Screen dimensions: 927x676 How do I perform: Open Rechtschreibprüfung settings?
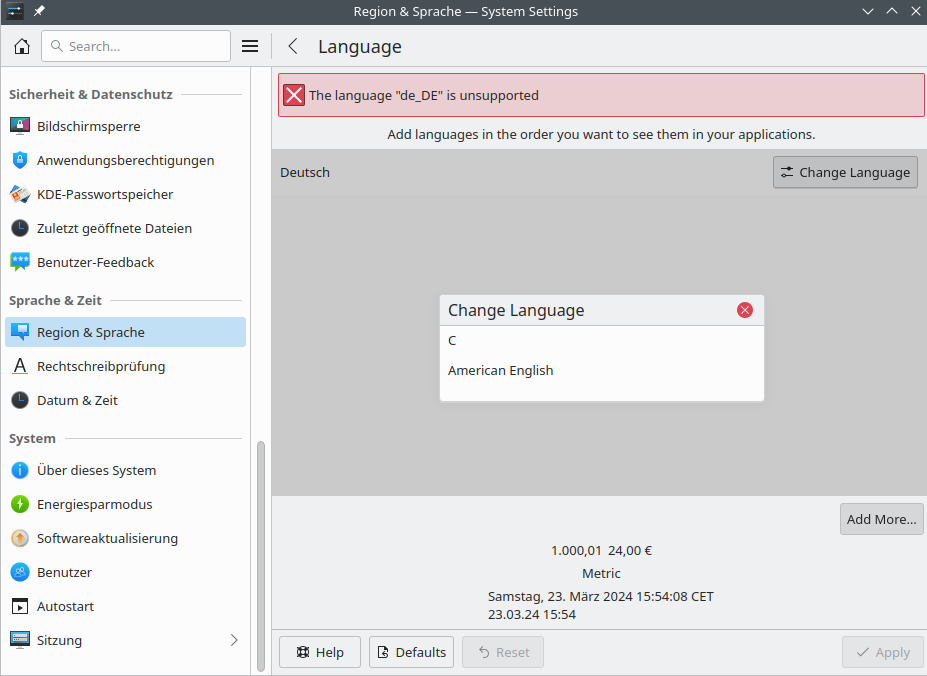tap(125, 366)
